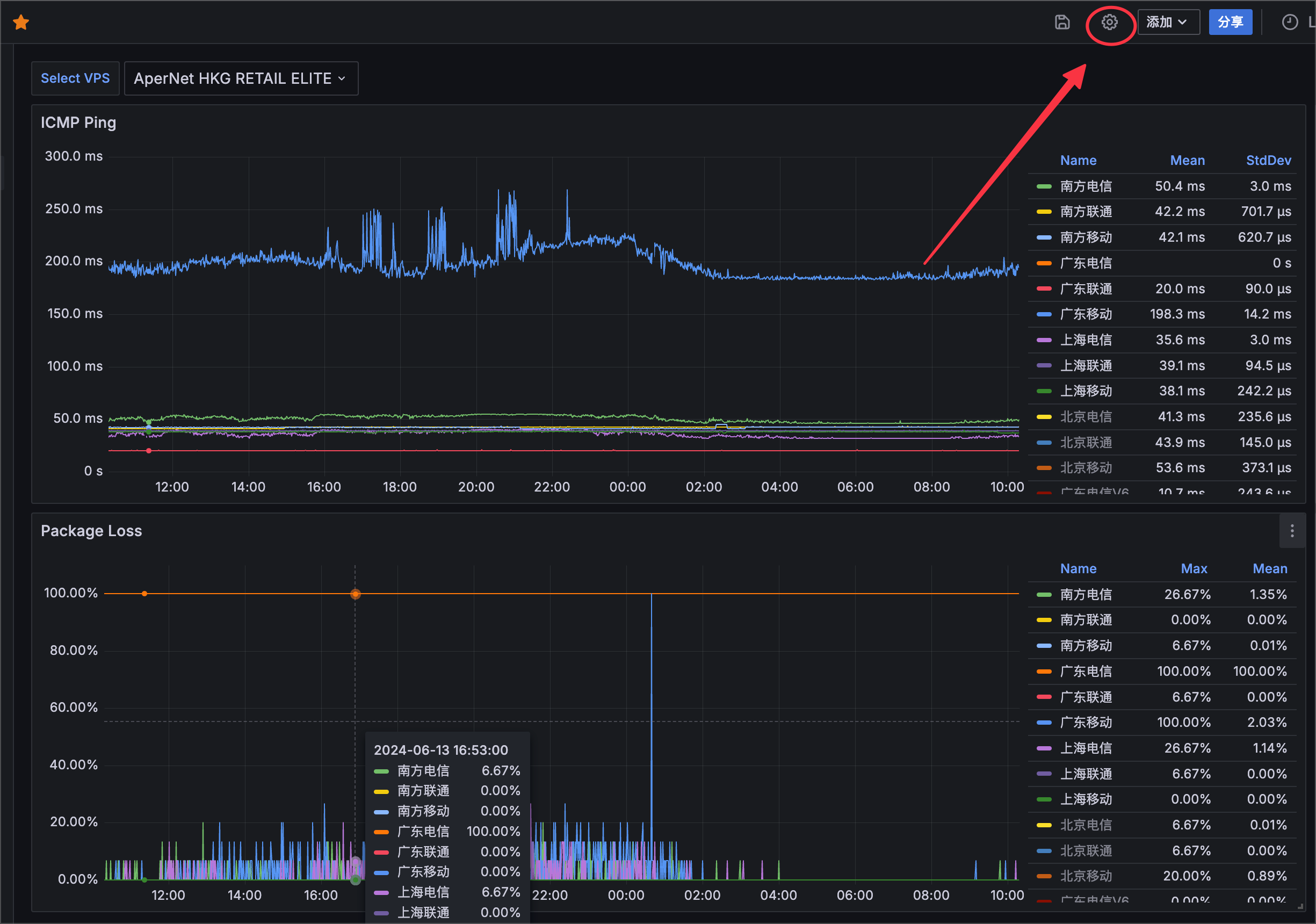Open the 添加 dropdown
This screenshot has width=1316, height=924.
coord(1168,23)
